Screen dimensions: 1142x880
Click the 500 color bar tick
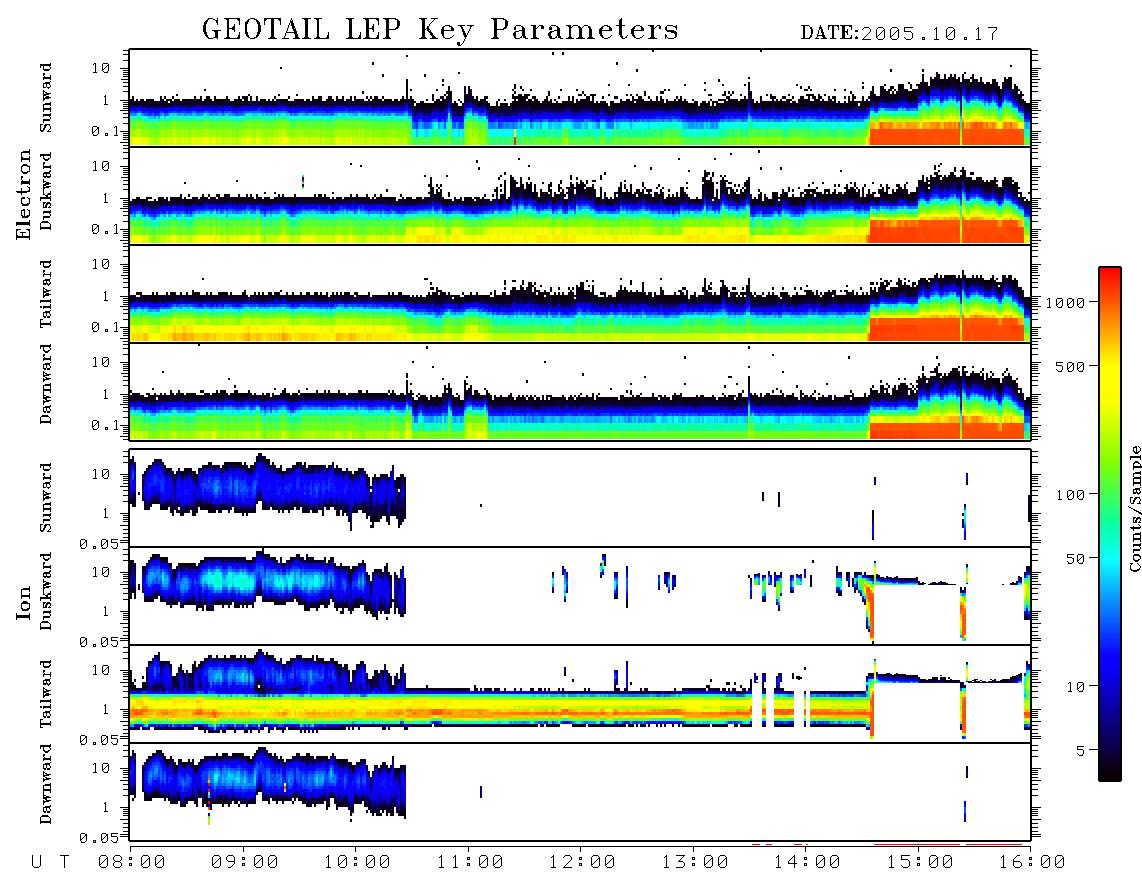pos(1071,366)
